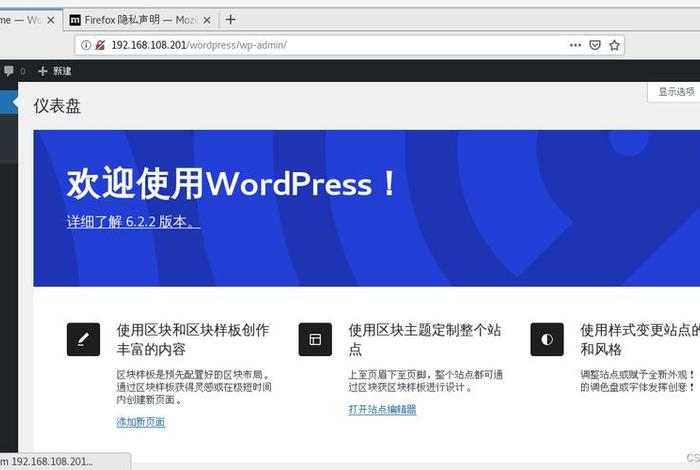Open the 详细了解 6.2.2 版本 link
The width and height of the screenshot is (700, 470).
pos(133,221)
